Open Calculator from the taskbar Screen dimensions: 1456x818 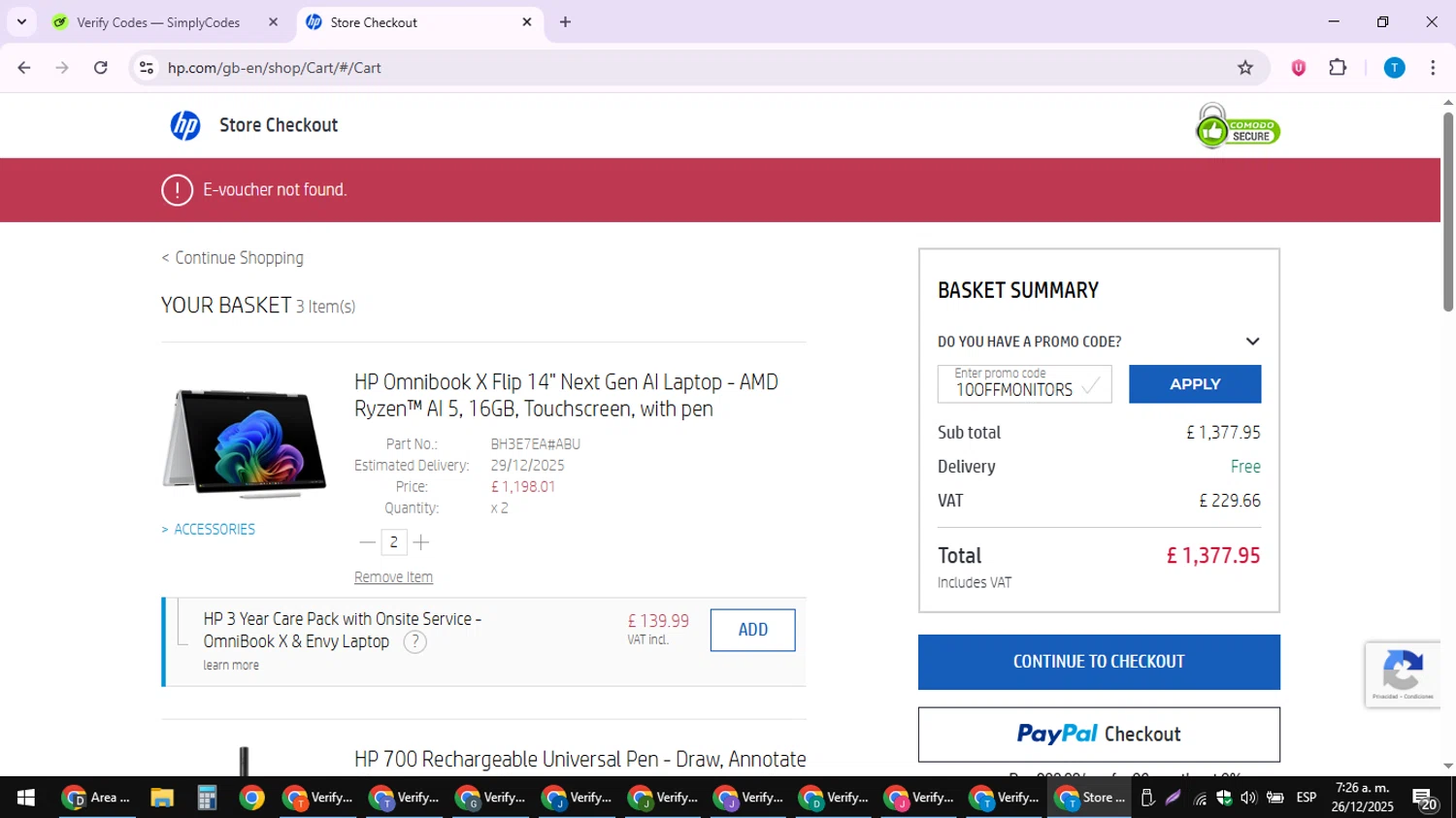207,798
